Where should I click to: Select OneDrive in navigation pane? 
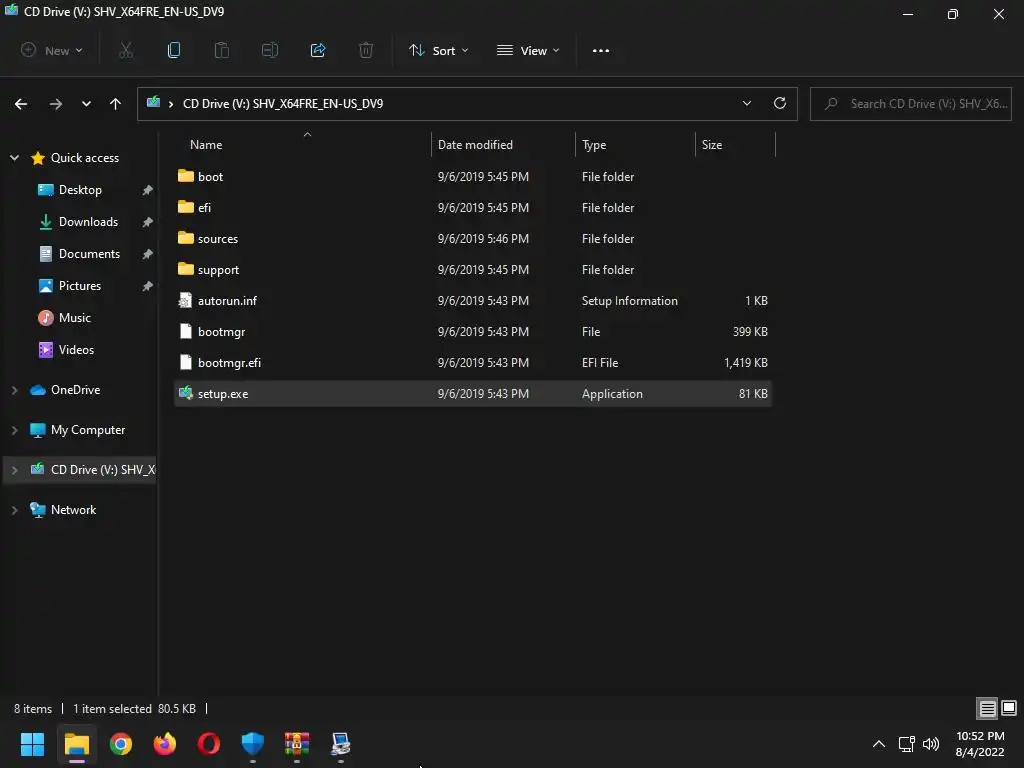(x=75, y=390)
